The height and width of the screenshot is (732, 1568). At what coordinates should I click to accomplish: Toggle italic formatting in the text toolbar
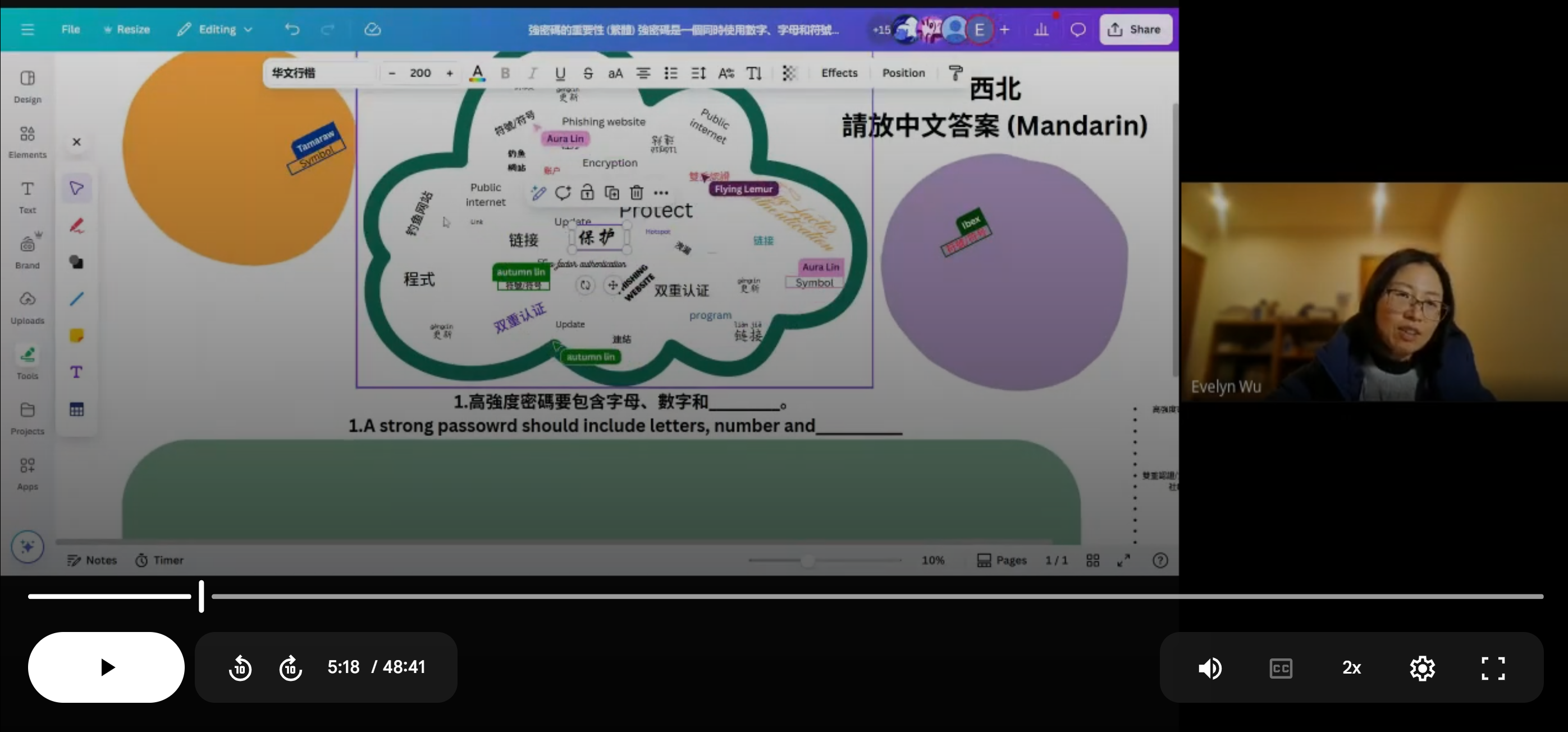coord(532,72)
